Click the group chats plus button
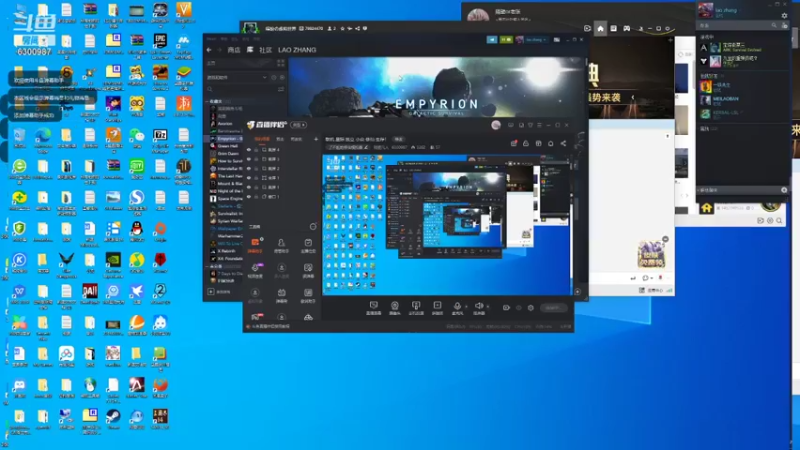The width and height of the screenshot is (800, 450). (784, 190)
